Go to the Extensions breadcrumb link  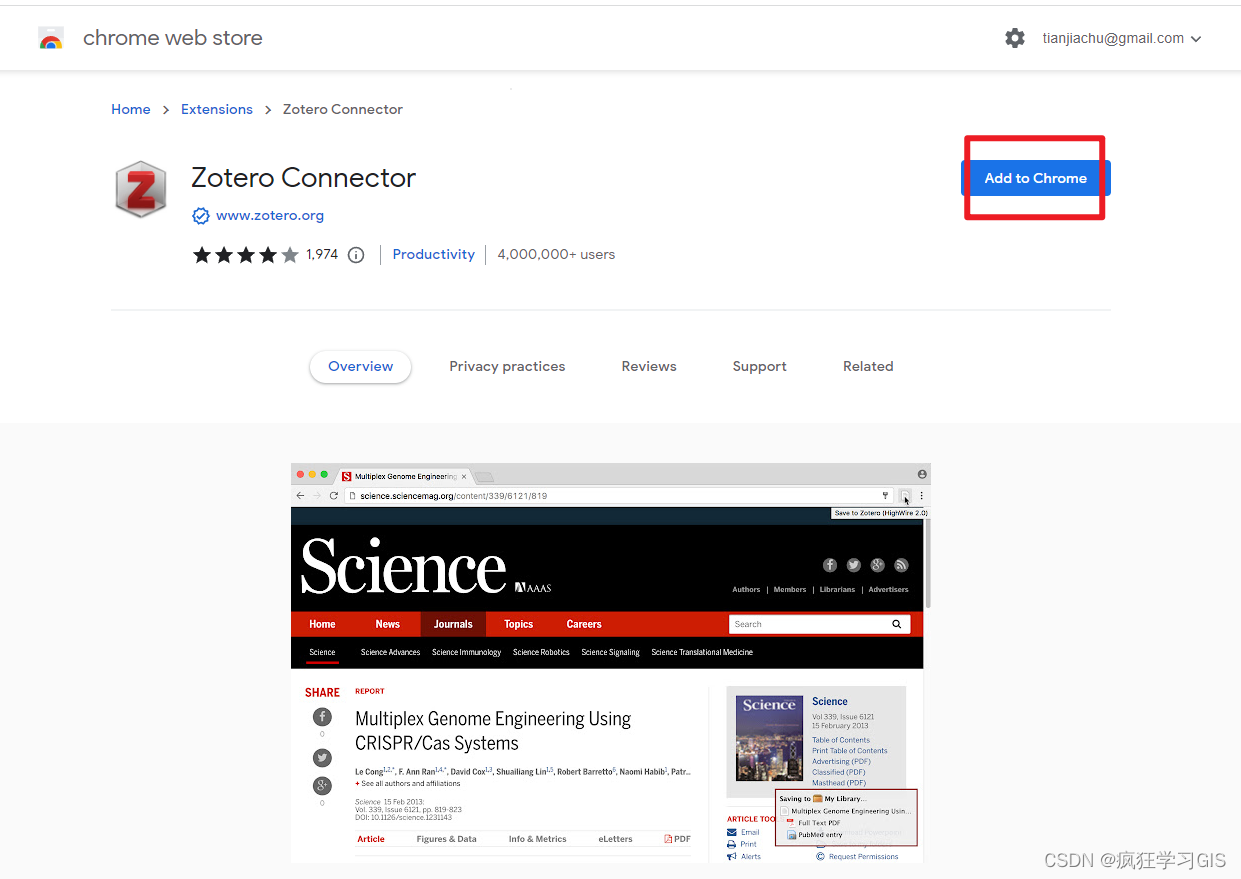[x=217, y=109]
